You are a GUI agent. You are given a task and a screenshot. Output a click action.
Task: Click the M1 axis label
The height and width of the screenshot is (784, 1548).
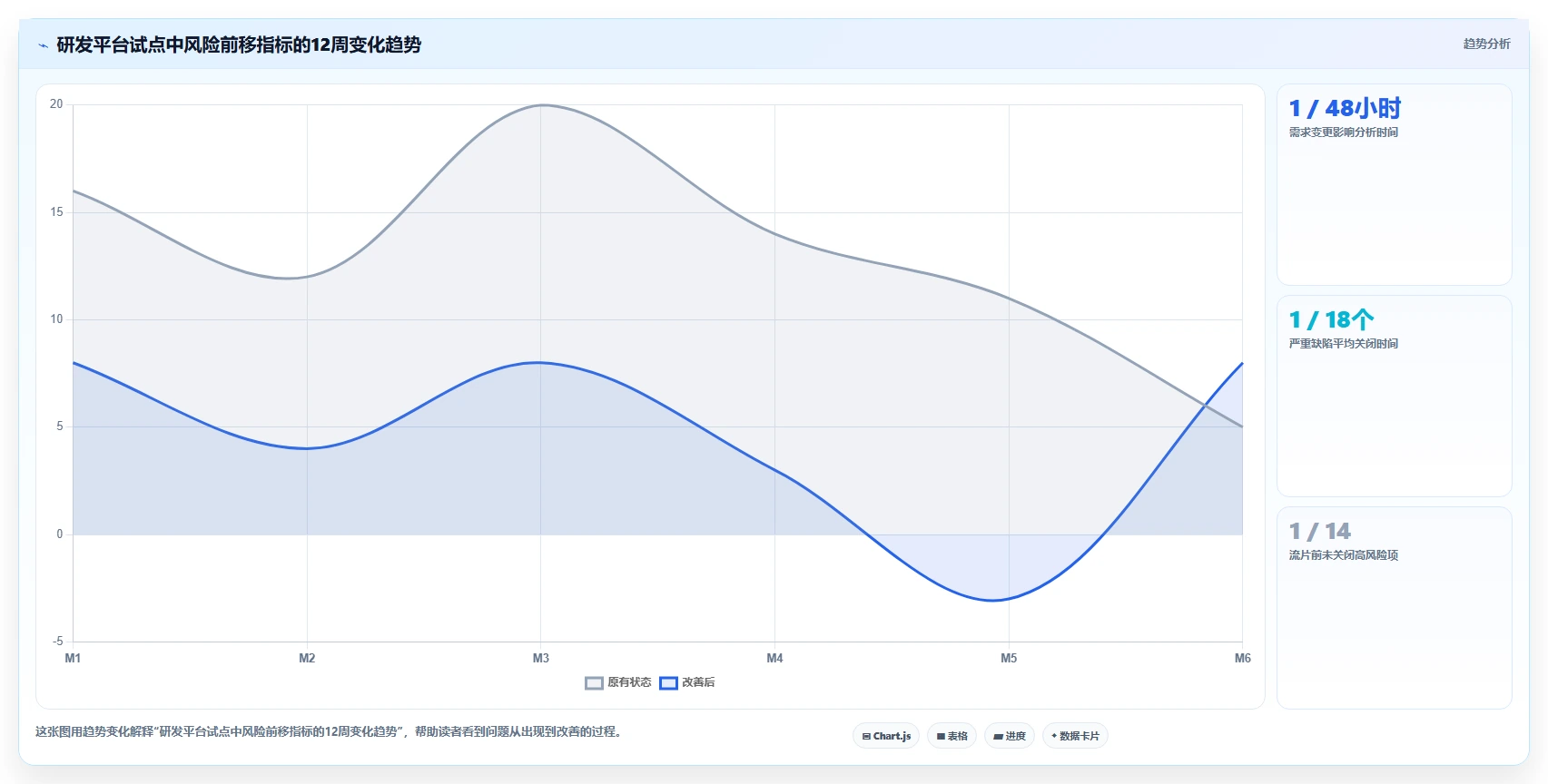(73, 658)
